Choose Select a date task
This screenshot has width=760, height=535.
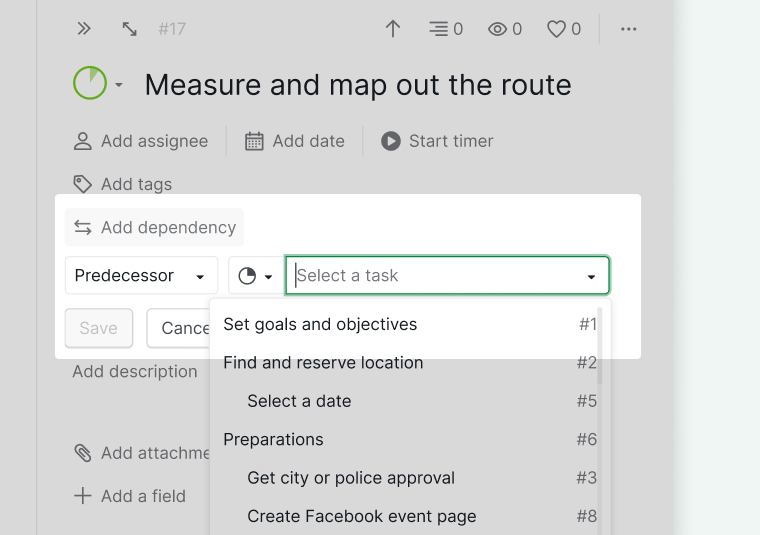[410, 401]
